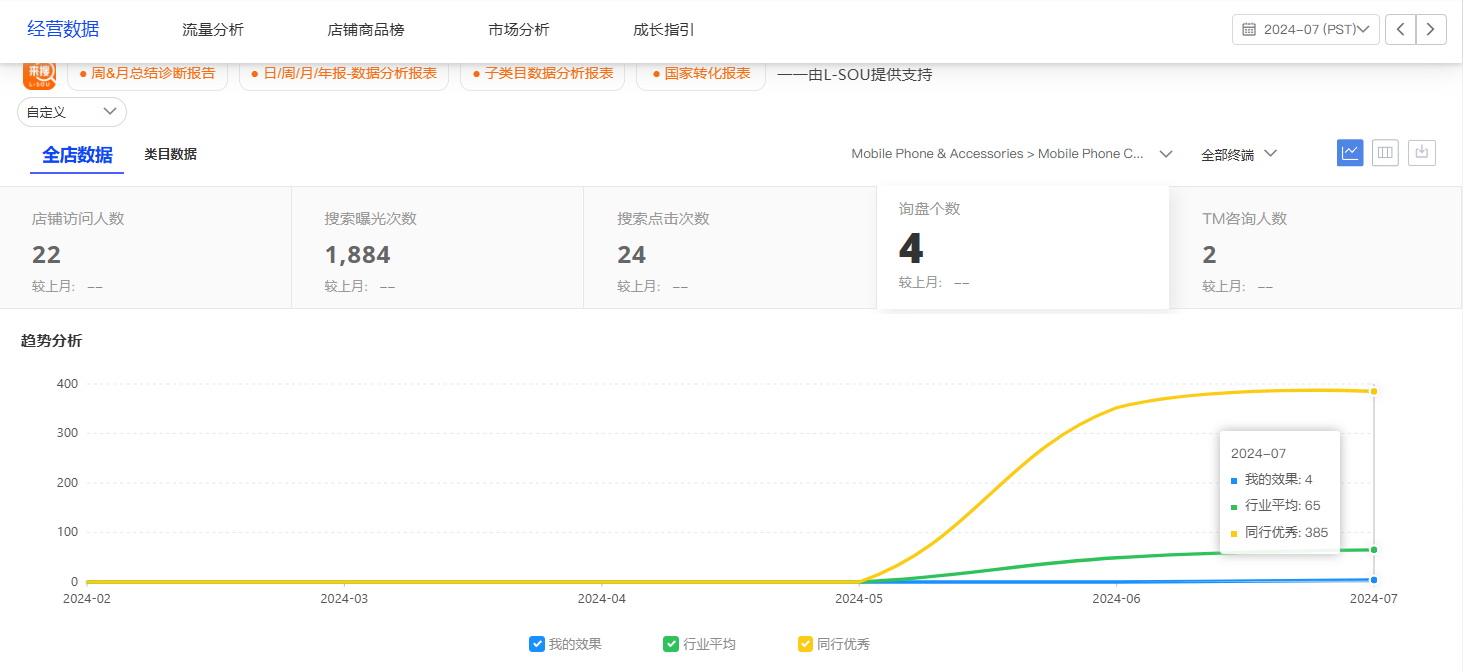The width and height of the screenshot is (1463, 671).
Task: Click the calendar icon in date picker
Action: (1248, 29)
